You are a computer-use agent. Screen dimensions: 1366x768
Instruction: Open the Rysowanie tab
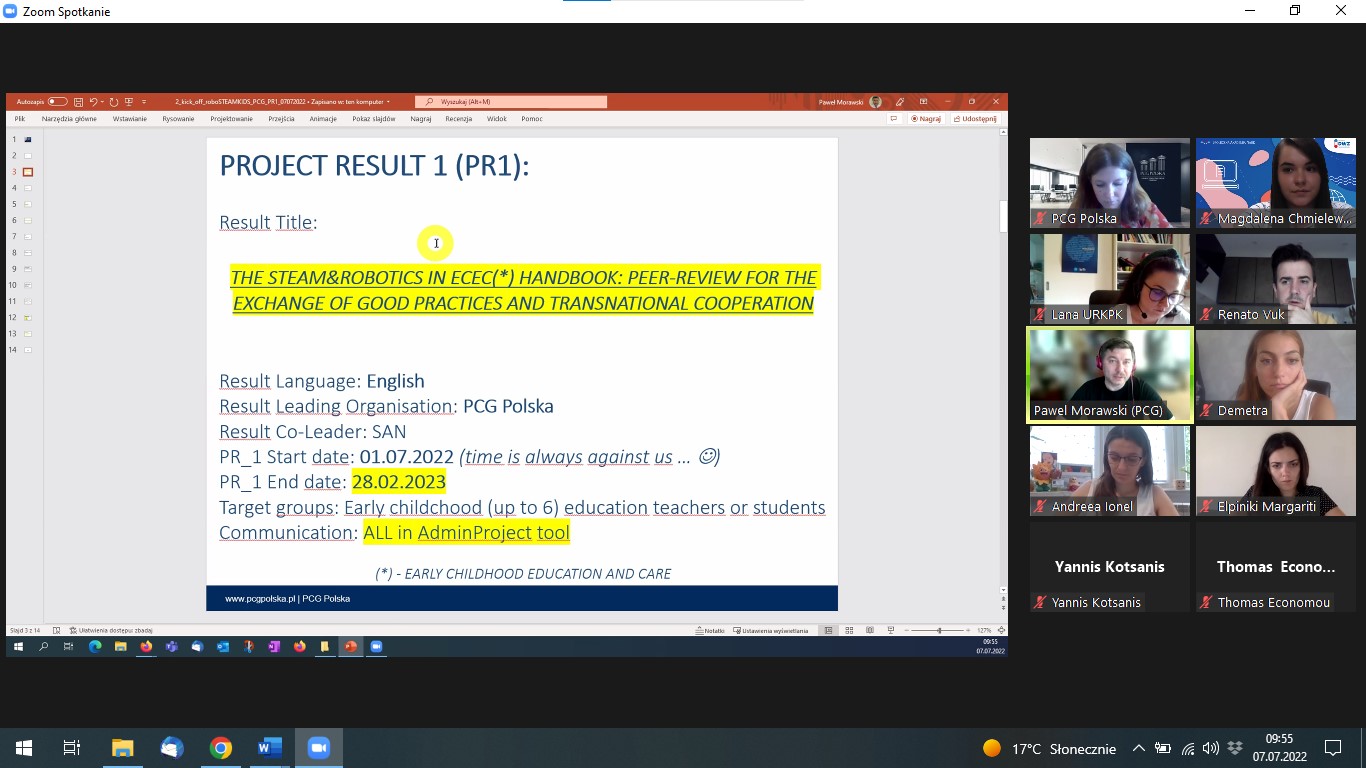[x=178, y=118]
